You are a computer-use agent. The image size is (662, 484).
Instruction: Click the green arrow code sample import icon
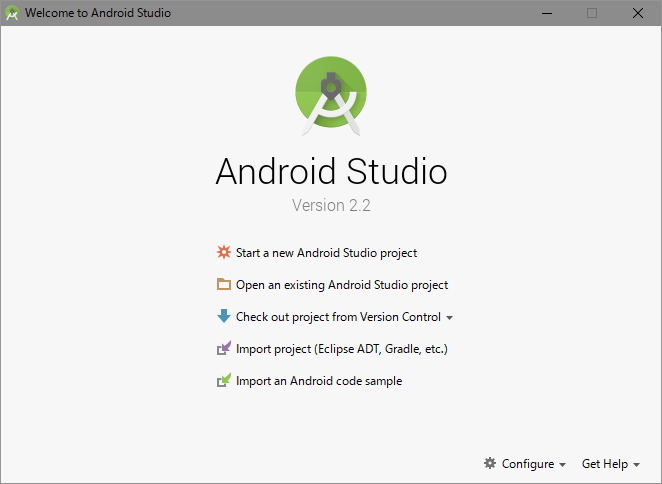[224, 380]
